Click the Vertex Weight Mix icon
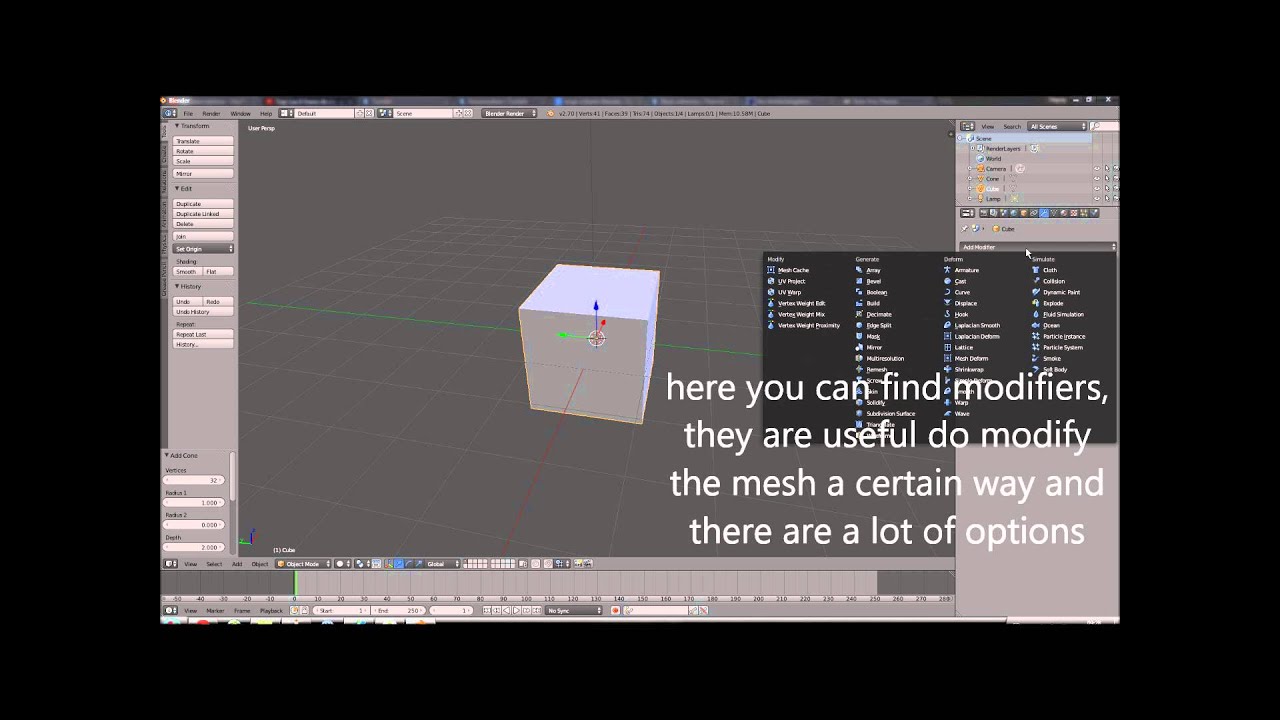The image size is (1280, 720). click(x=771, y=314)
